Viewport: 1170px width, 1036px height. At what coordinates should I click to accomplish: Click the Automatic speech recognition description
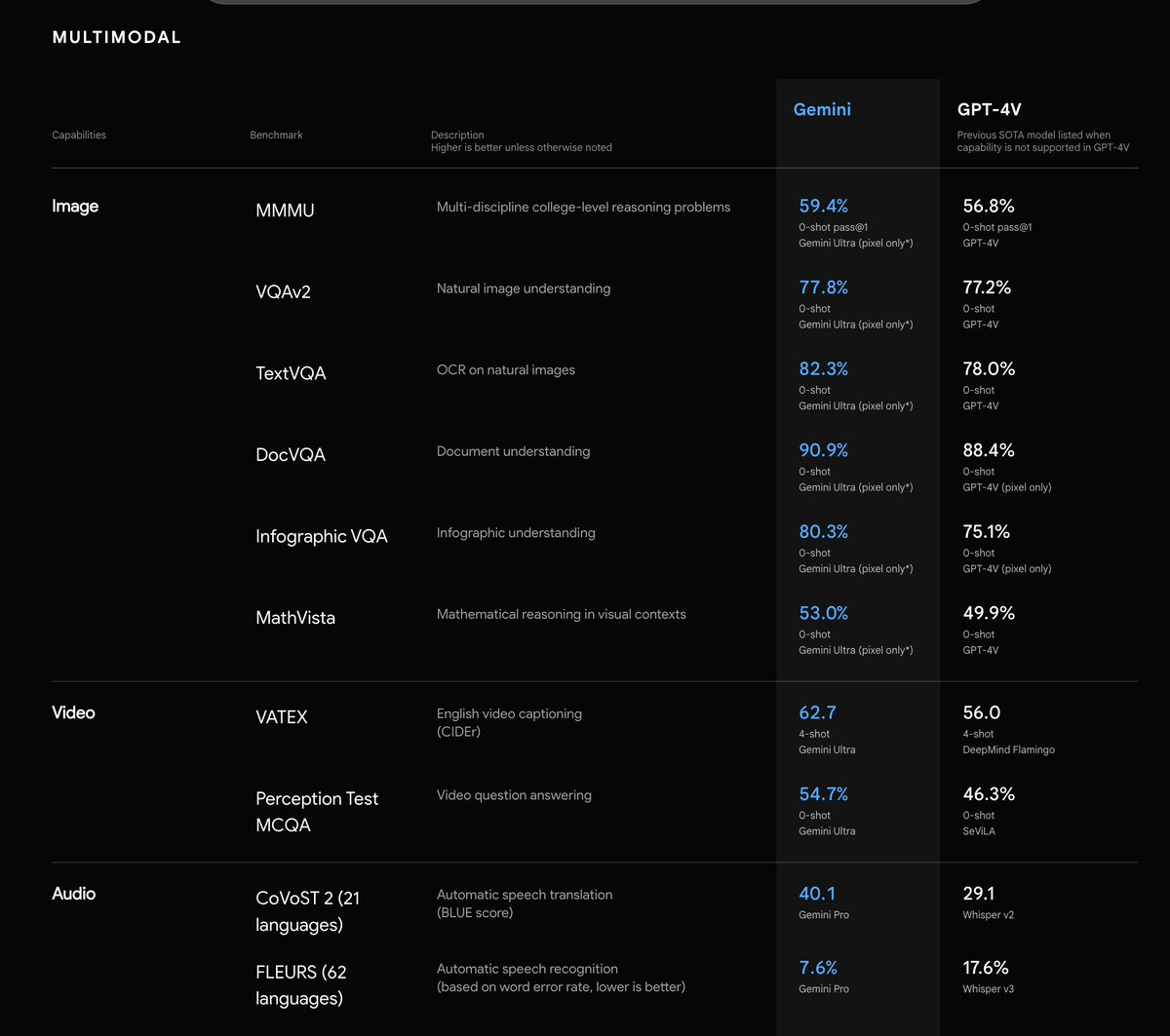coord(561,978)
